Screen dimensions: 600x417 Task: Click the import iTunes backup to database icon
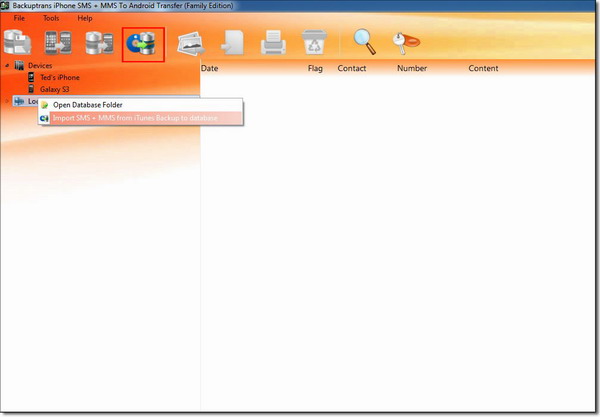coord(141,44)
